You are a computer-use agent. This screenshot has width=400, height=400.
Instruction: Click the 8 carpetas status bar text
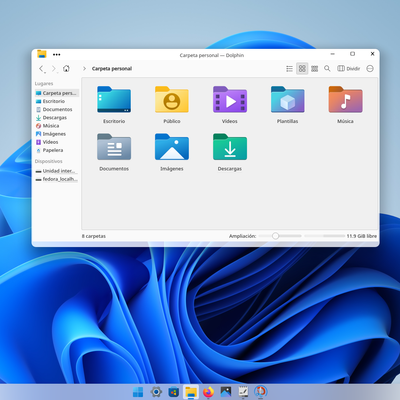pos(94,236)
